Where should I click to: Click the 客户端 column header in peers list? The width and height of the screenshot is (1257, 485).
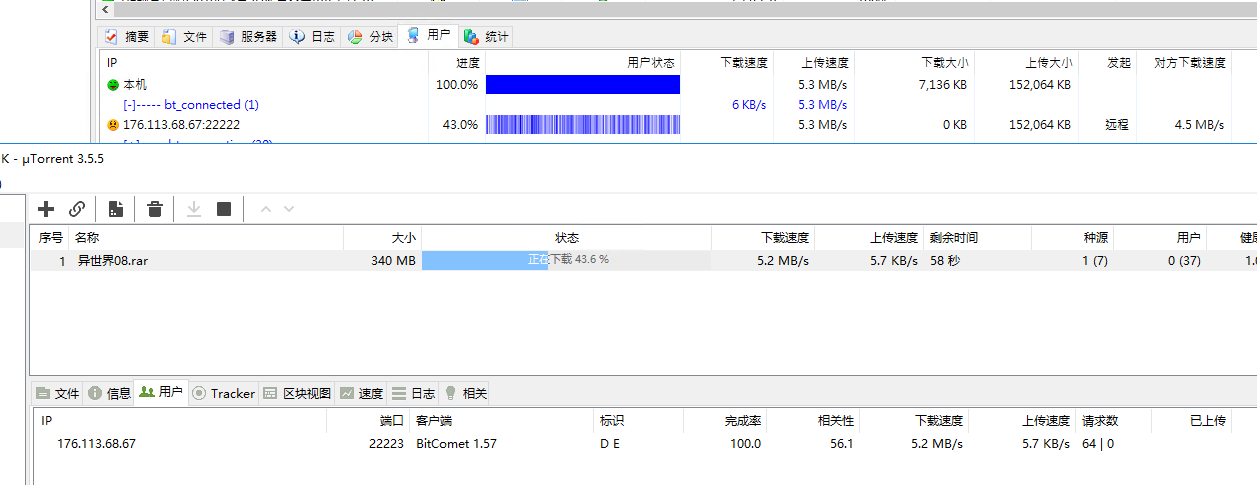(501, 421)
